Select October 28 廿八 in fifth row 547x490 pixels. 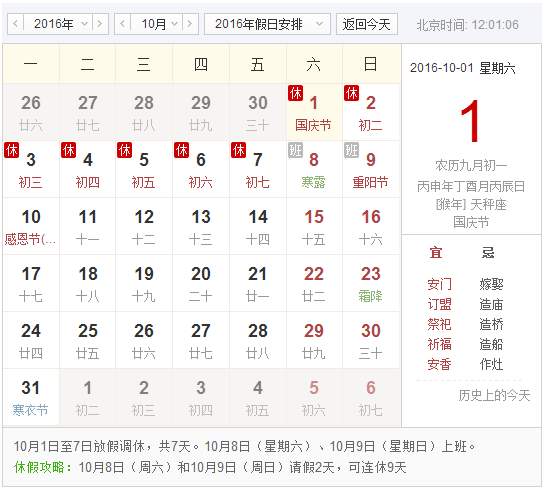tap(258, 340)
